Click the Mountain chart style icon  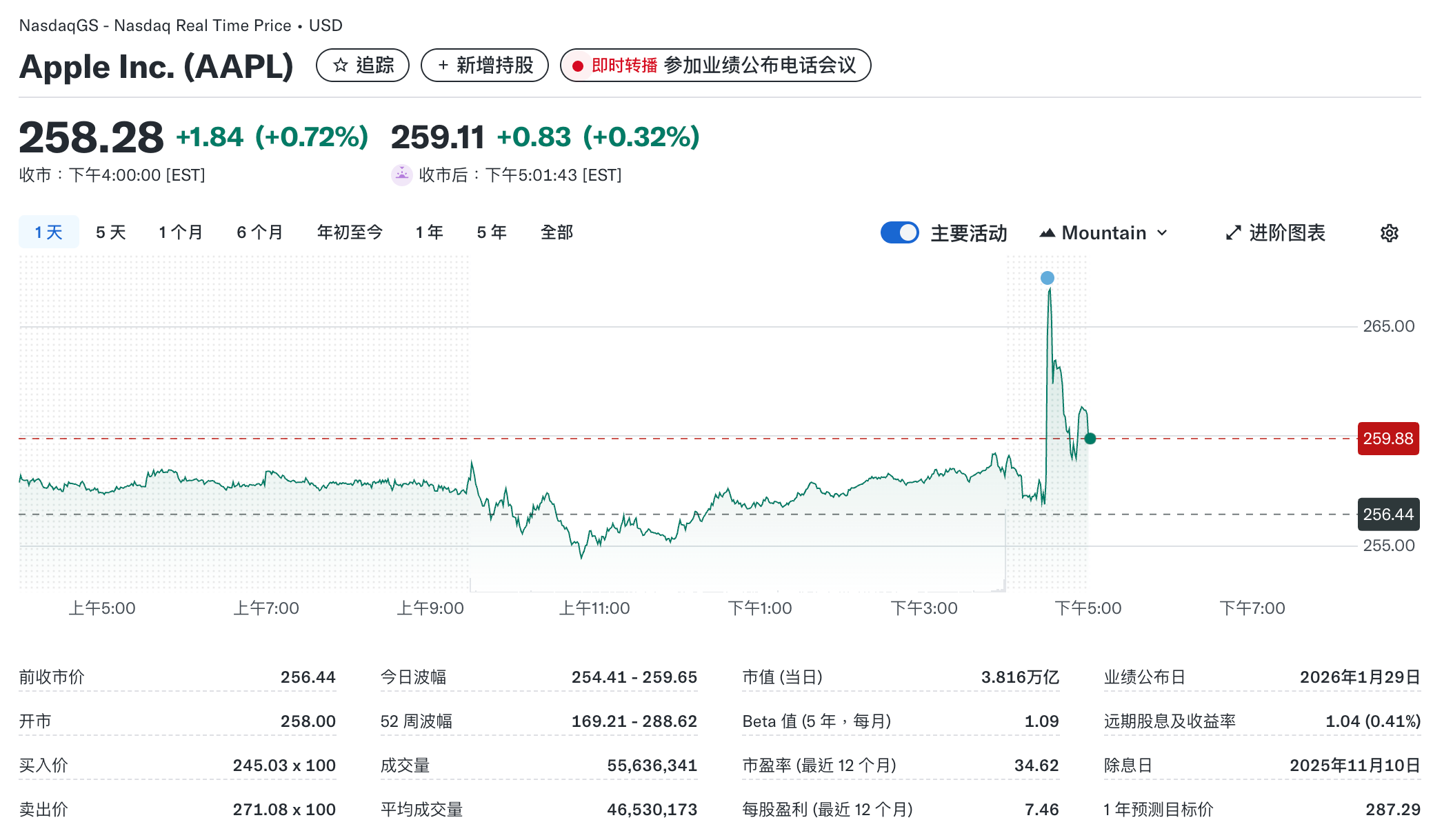pyautogui.click(x=1048, y=233)
